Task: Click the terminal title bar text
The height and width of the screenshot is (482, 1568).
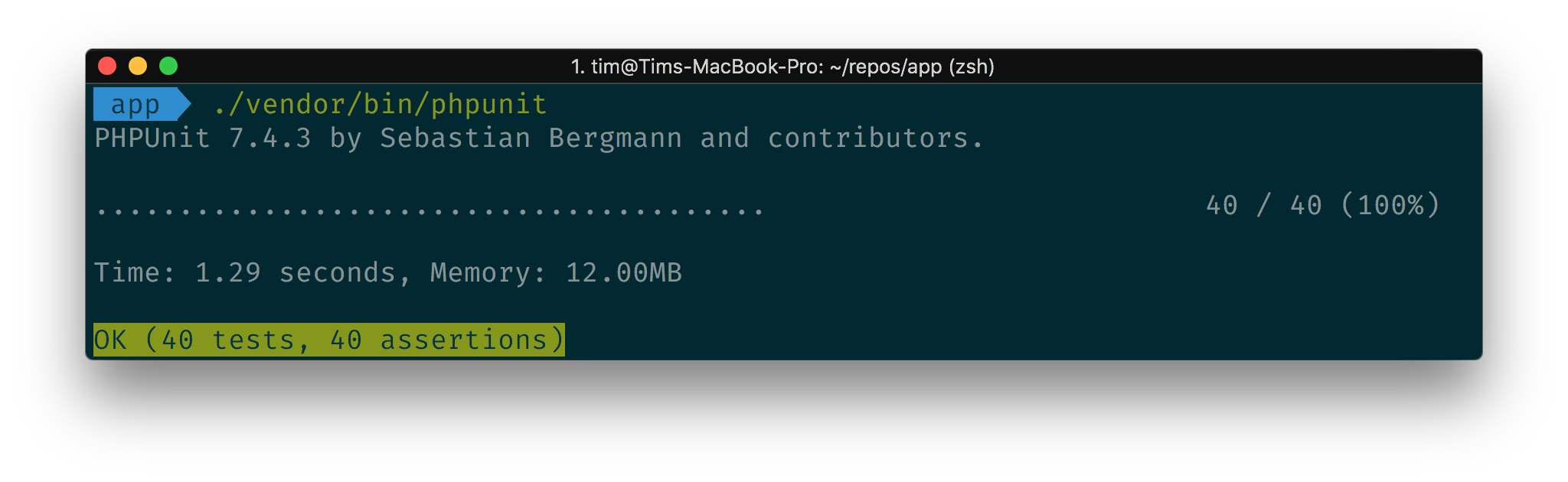Action: [782, 67]
